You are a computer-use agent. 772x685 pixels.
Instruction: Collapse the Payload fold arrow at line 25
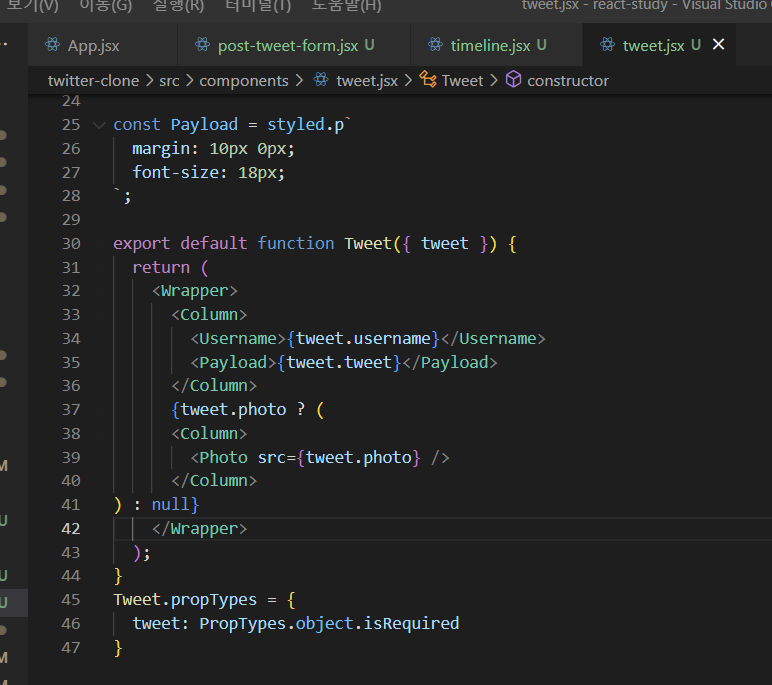[99, 125]
